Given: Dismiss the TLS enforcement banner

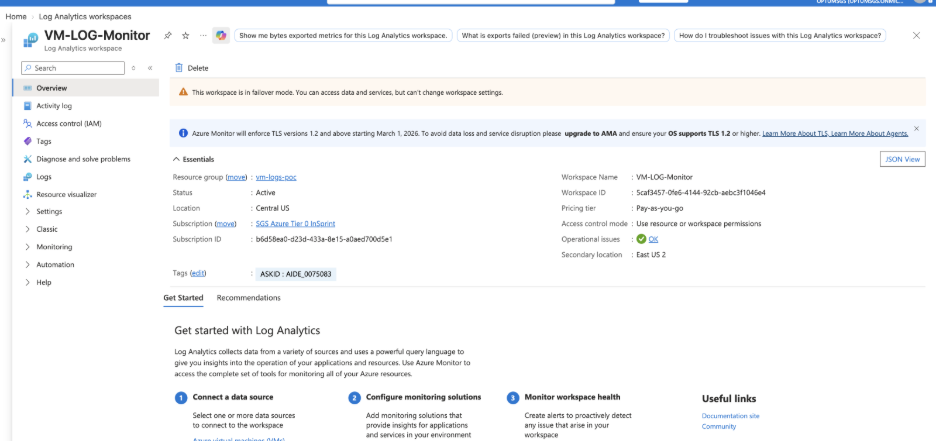Looking at the screenshot, I should click(x=916, y=128).
